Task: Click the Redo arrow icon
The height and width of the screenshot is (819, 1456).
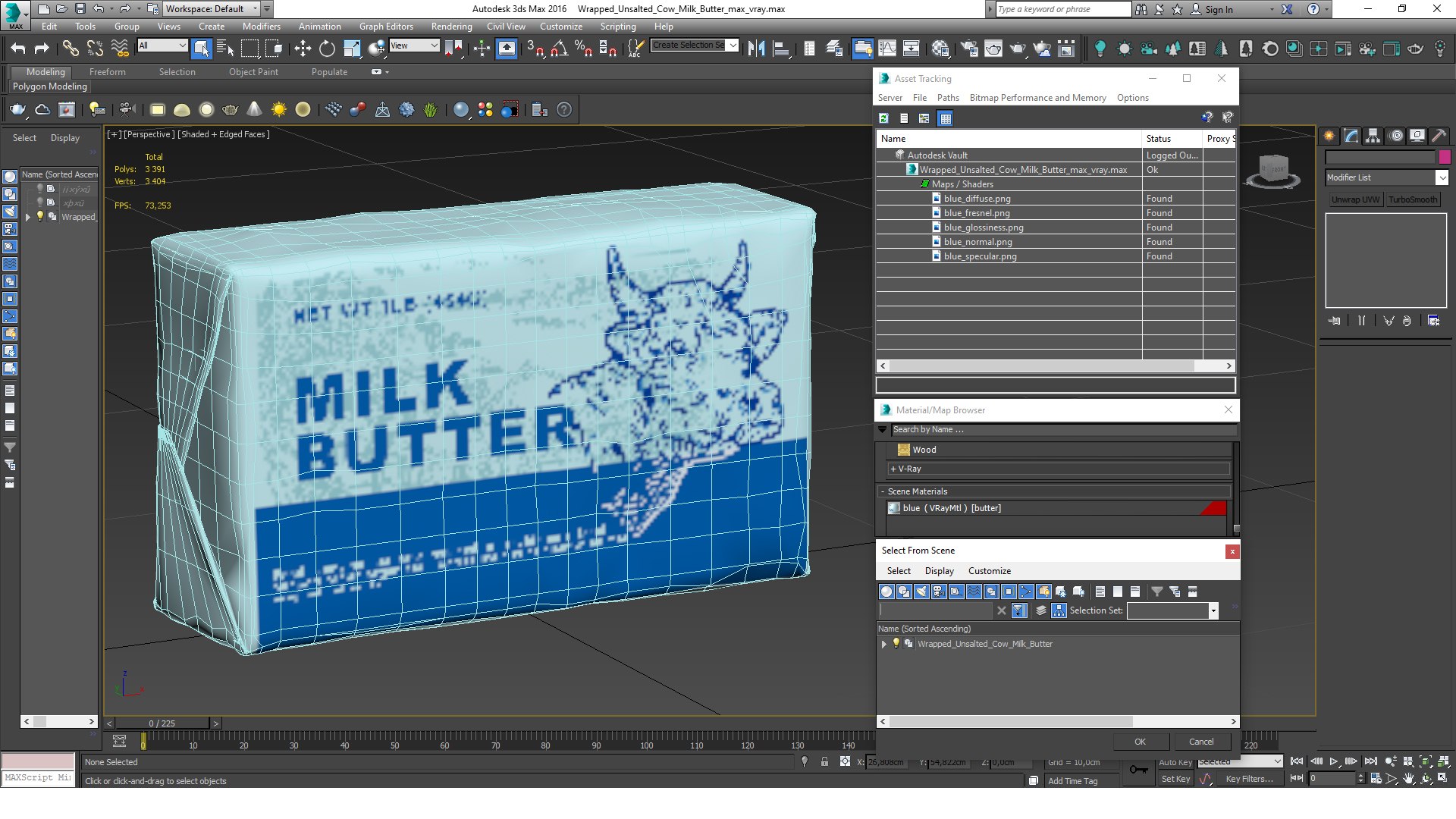Action: pos(42,49)
